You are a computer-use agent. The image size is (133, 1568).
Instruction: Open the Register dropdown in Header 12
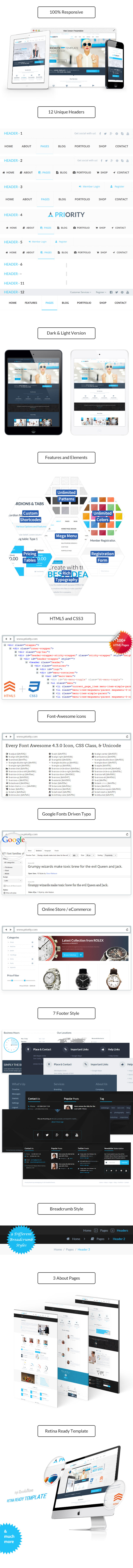point(101,292)
